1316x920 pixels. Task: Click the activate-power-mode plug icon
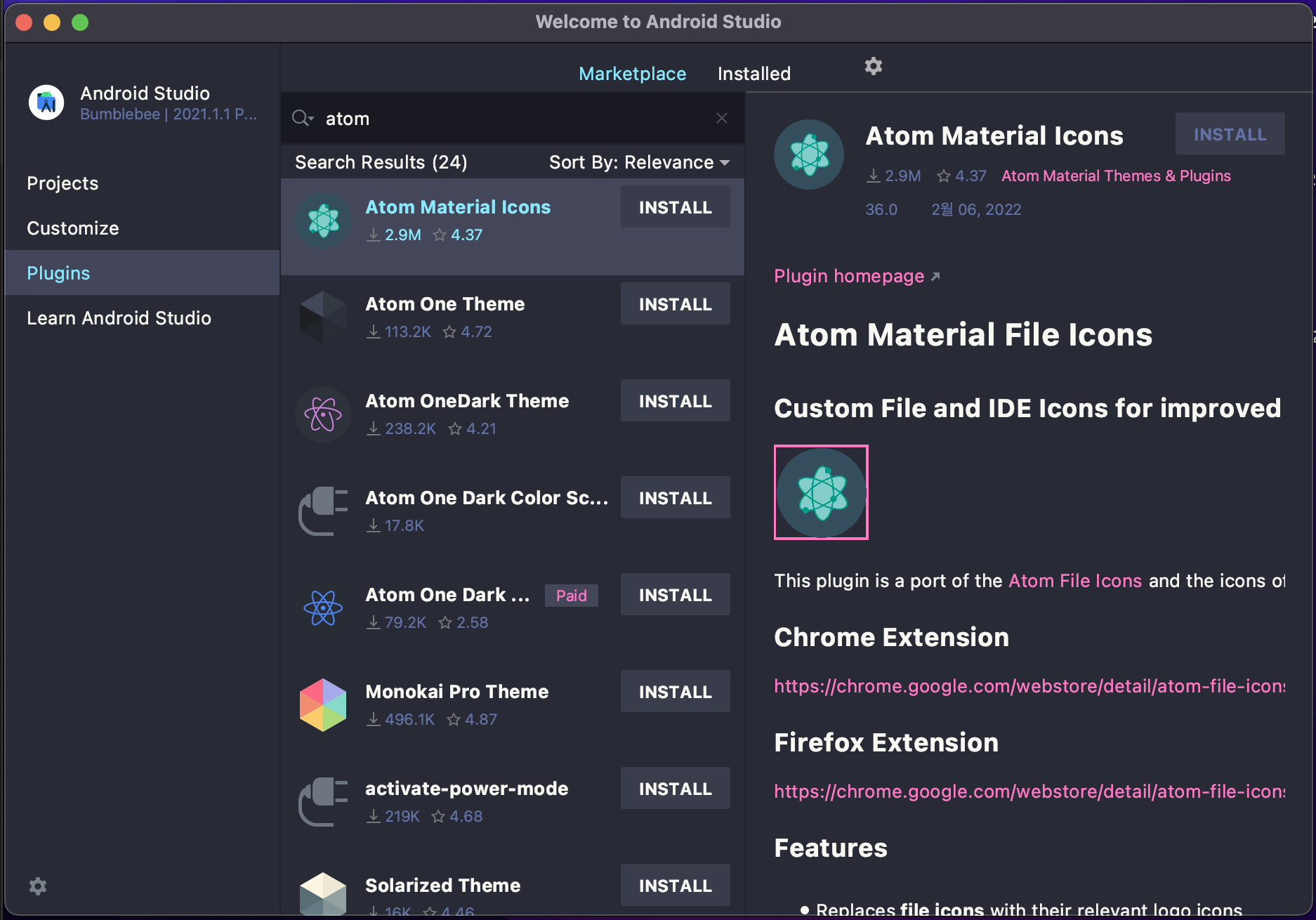(323, 802)
